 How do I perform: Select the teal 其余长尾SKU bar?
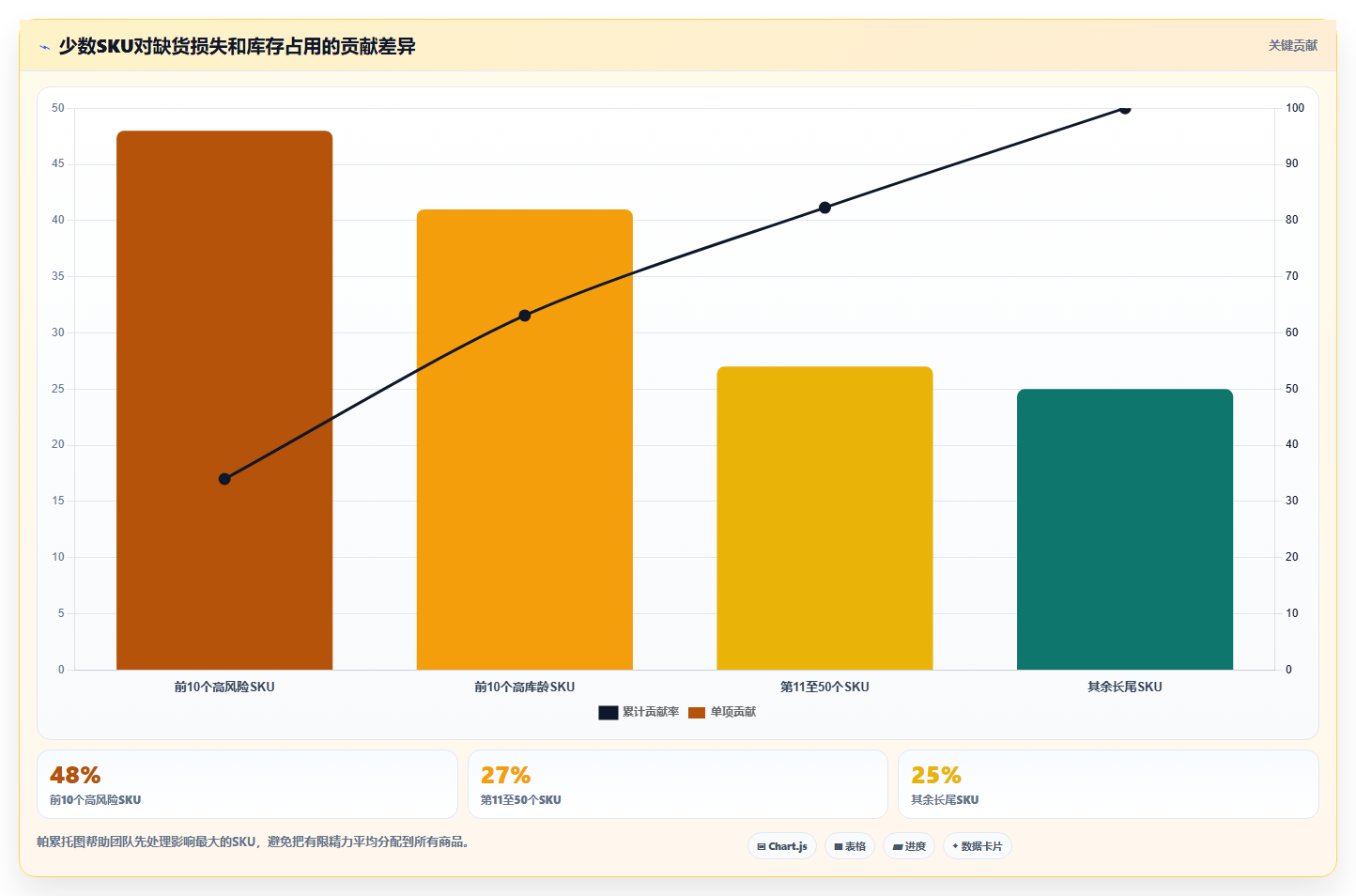click(1125, 530)
